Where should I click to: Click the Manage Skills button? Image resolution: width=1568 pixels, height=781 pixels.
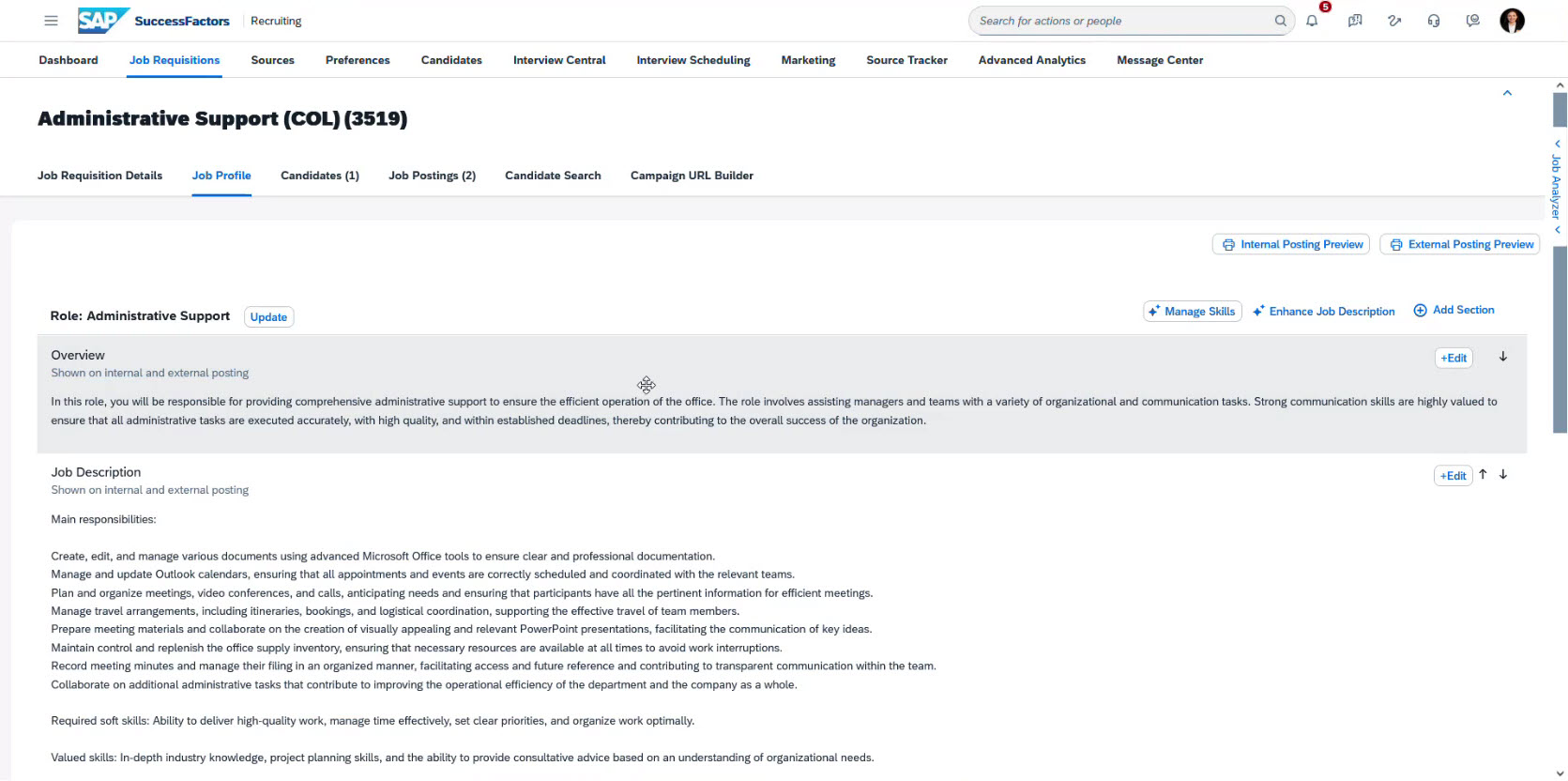pos(1192,312)
